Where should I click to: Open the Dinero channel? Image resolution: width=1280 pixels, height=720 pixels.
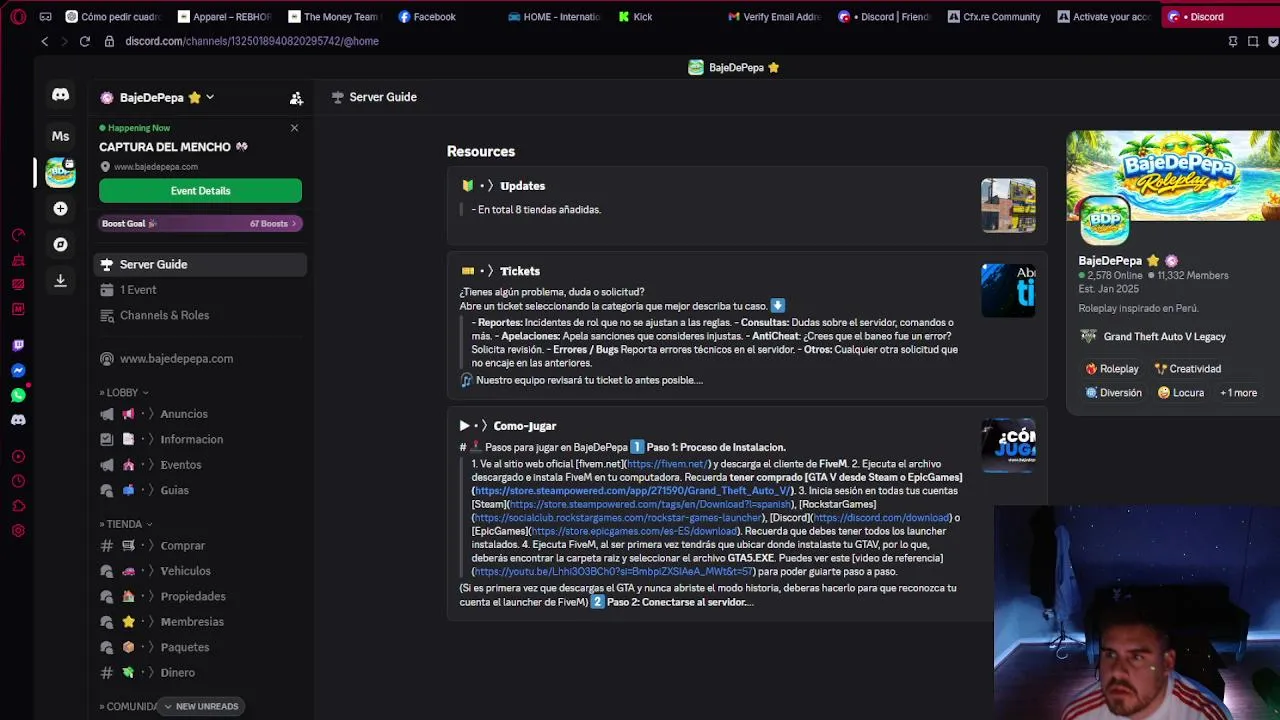200,673
